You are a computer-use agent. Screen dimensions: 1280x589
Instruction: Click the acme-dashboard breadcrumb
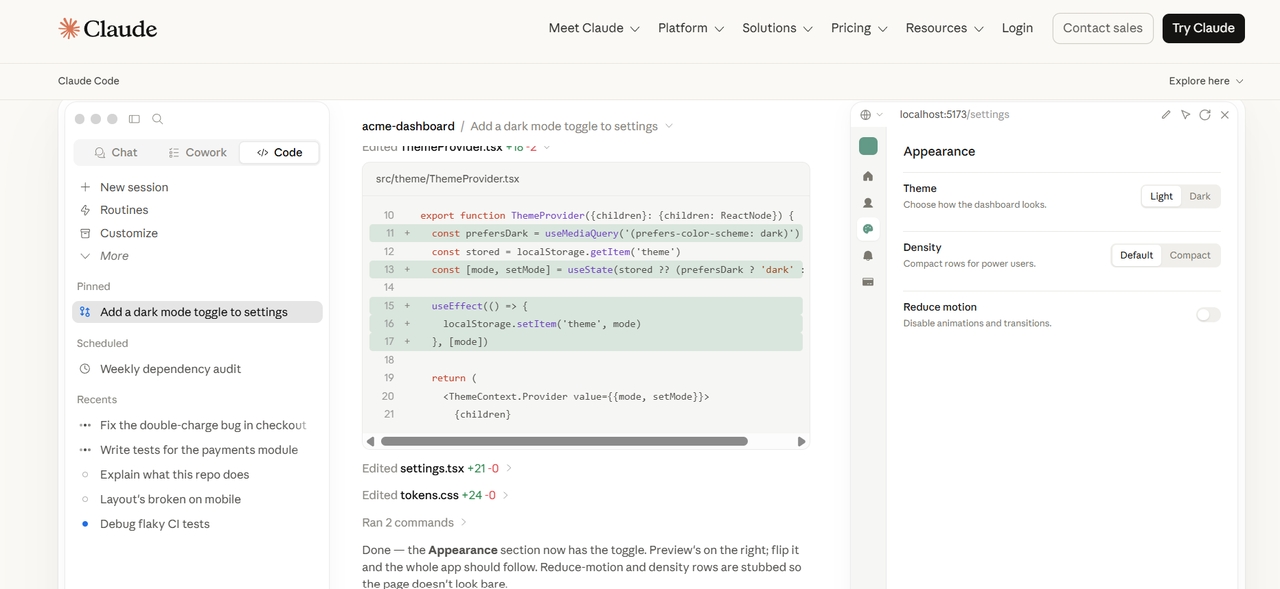point(408,126)
